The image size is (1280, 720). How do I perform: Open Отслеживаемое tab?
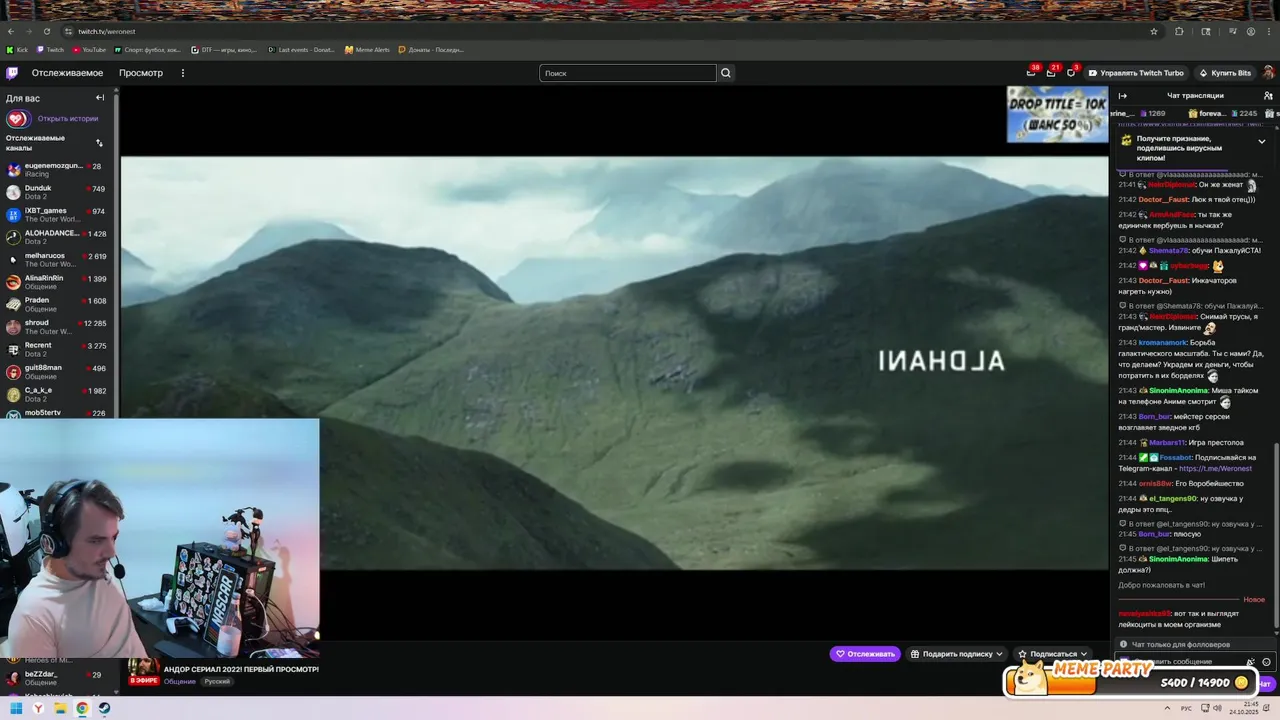pos(67,73)
